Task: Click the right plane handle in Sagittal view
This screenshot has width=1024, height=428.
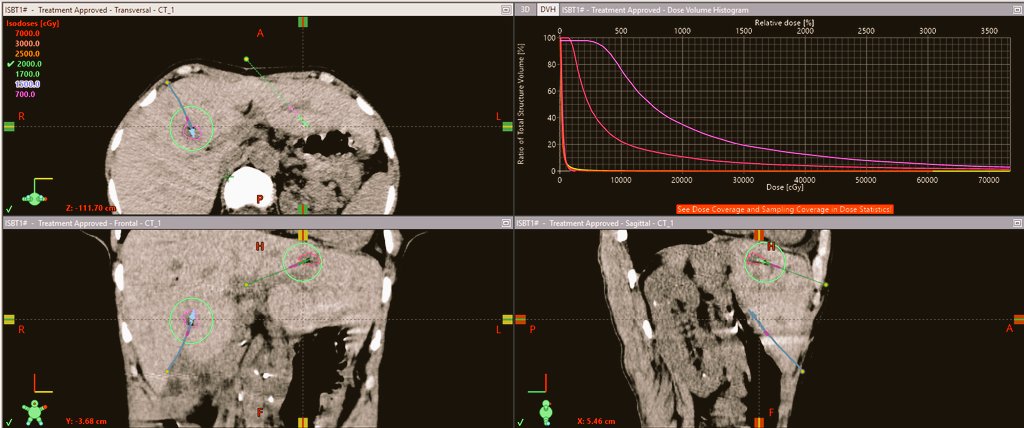Action: click(x=1016, y=319)
